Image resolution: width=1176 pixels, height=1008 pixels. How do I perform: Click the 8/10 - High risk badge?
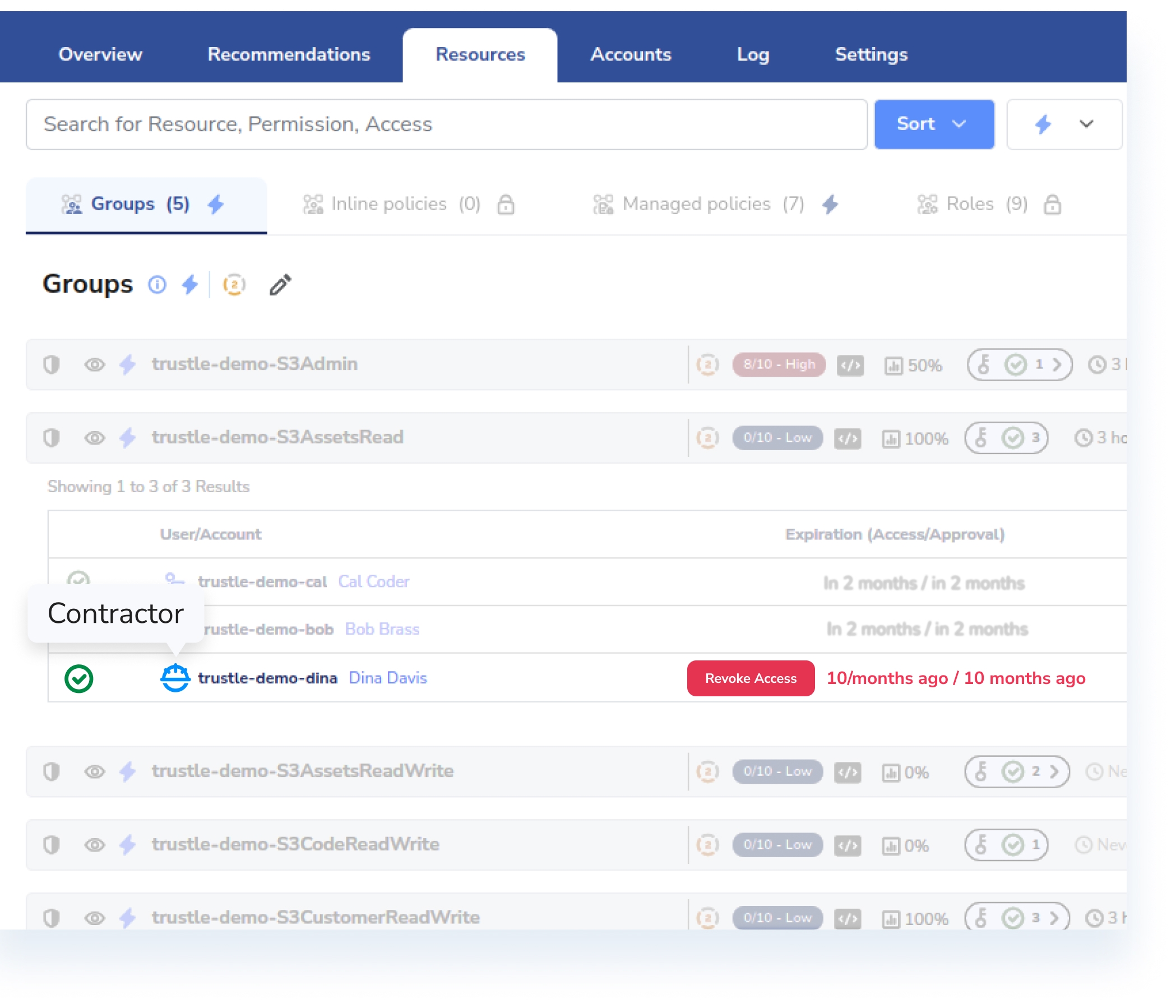[x=779, y=364]
